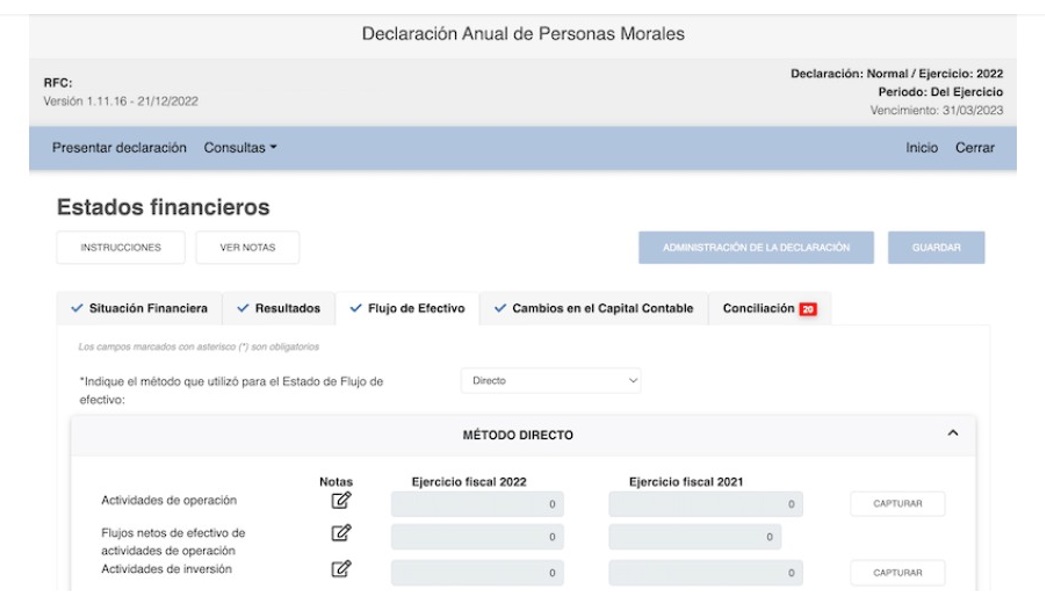Image resolution: width=1045 pixels, height=595 pixels.
Task: Collapse the Método Directo section chevron
Action: coord(952,434)
